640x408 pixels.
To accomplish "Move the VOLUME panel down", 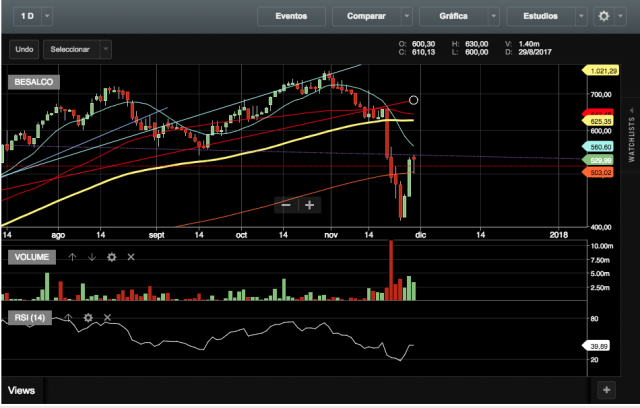I will (92, 257).
